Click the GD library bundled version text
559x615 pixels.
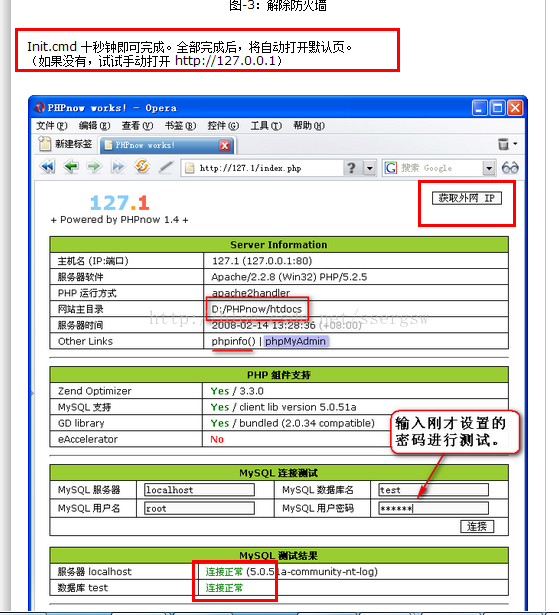tap(307, 423)
